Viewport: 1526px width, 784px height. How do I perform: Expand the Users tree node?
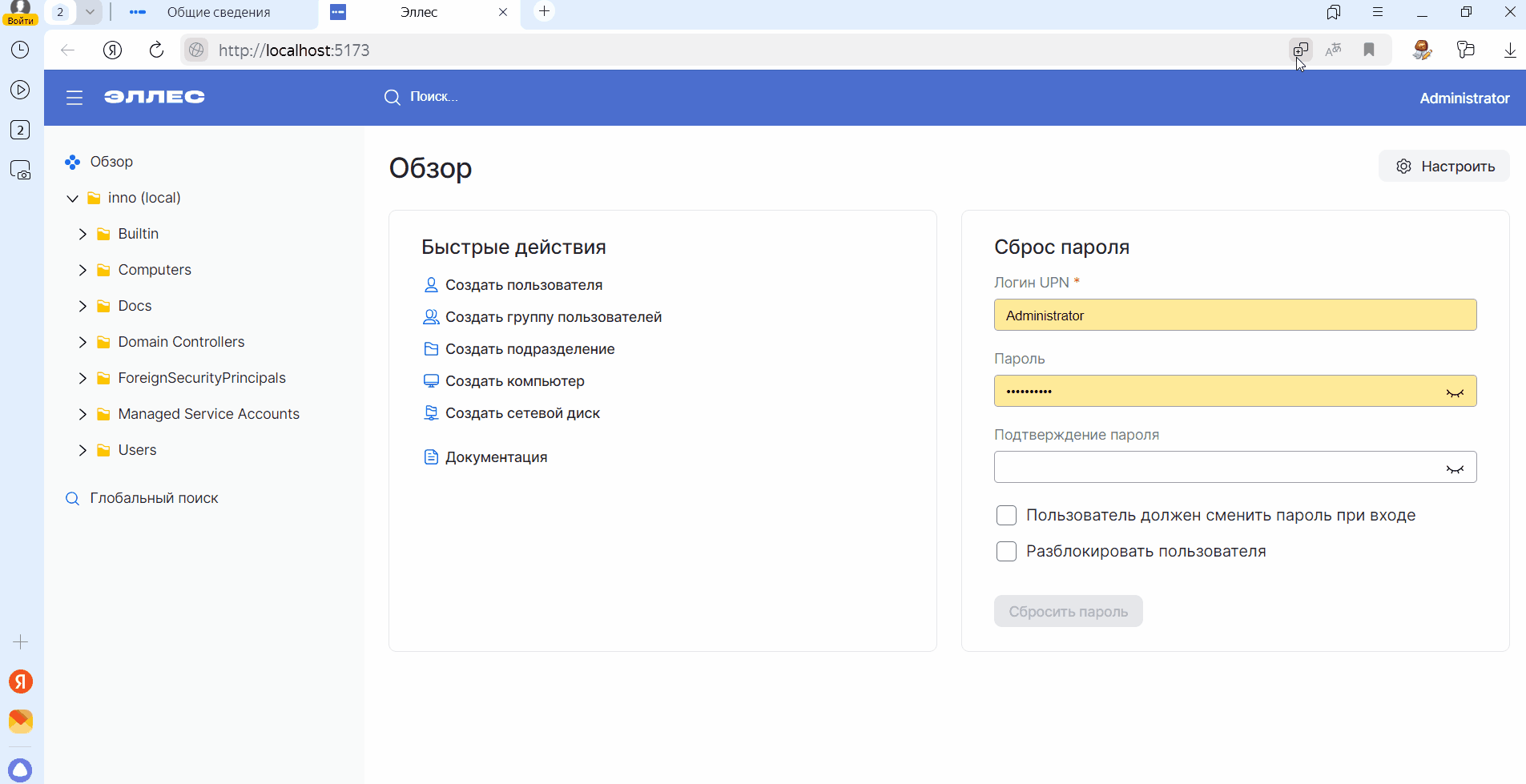click(x=83, y=449)
